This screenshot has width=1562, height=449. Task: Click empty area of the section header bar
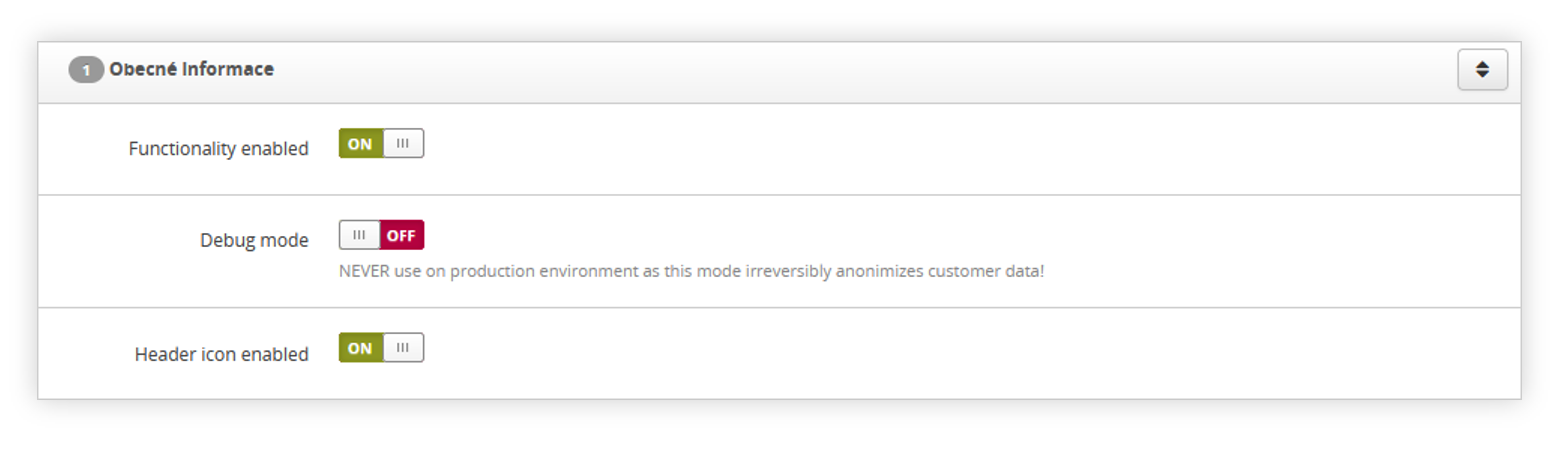click(x=860, y=72)
